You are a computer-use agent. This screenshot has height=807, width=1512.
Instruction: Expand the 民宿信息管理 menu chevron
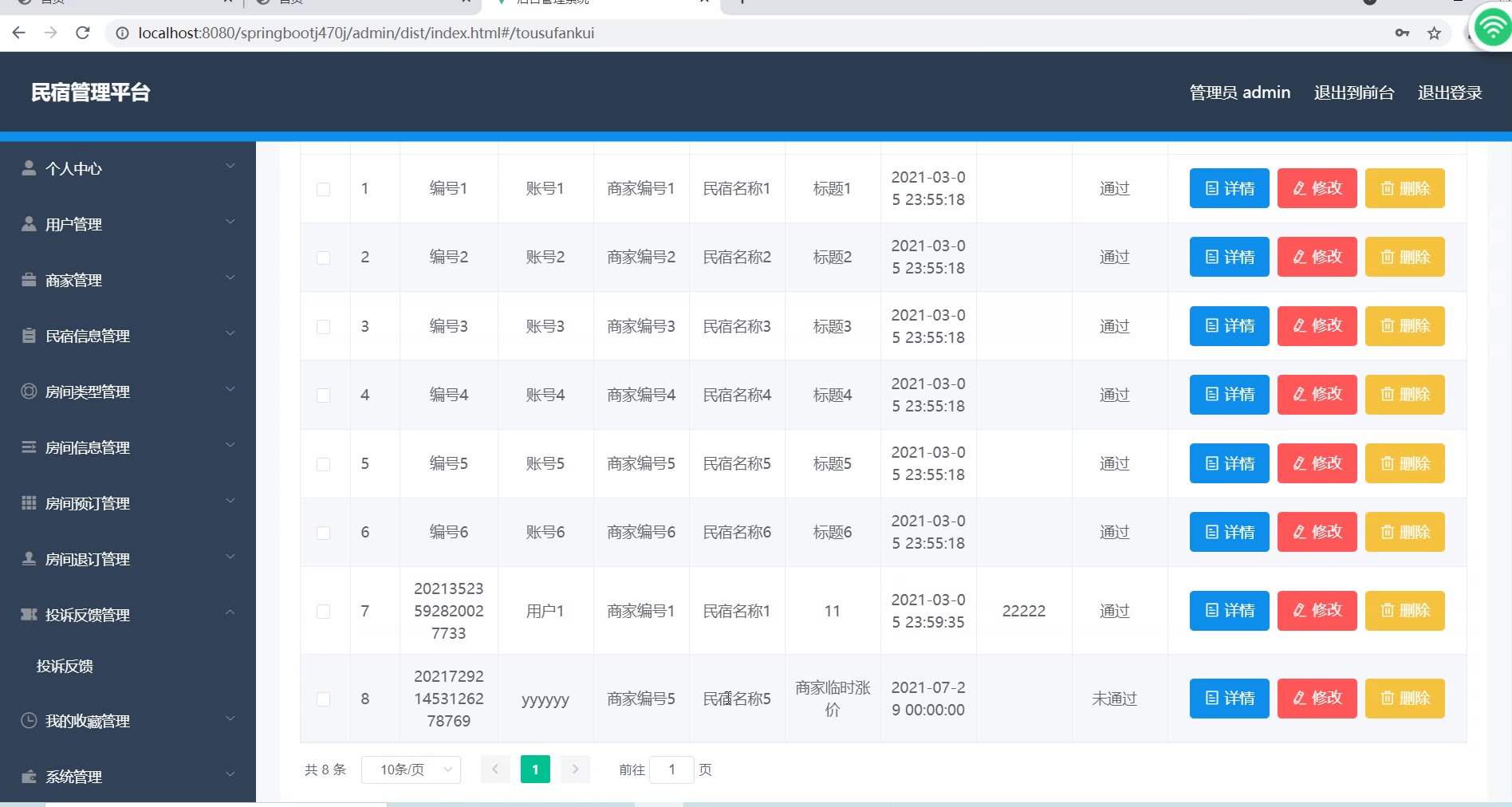(230, 333)
